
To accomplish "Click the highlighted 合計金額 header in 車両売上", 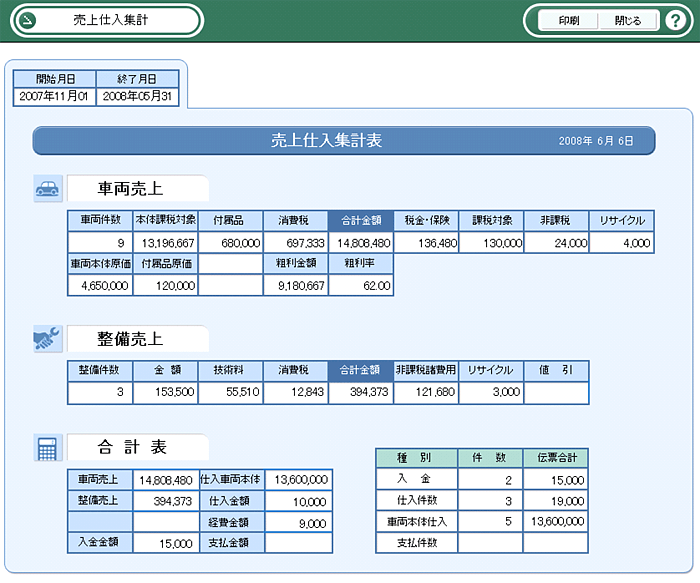I will point(360,221).
